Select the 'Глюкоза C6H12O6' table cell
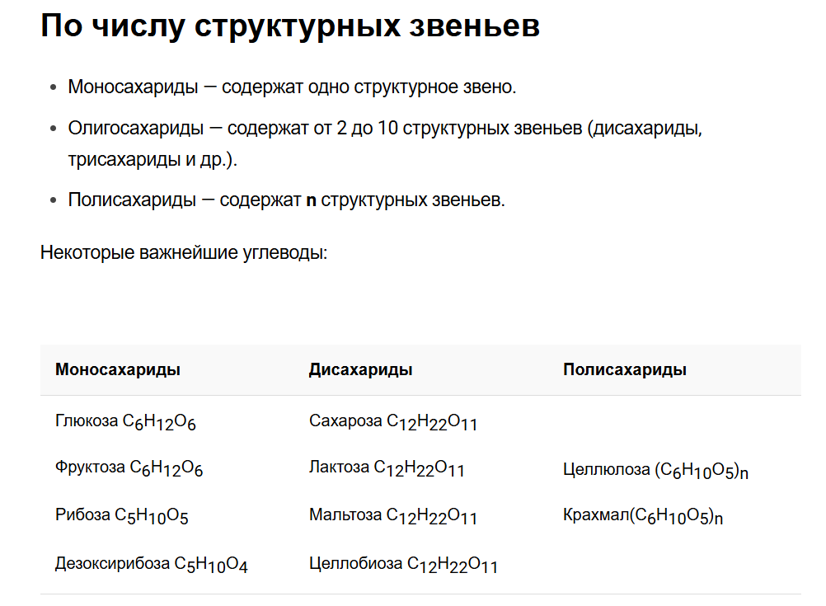This screenshot has width=826, height=606. 125,422
